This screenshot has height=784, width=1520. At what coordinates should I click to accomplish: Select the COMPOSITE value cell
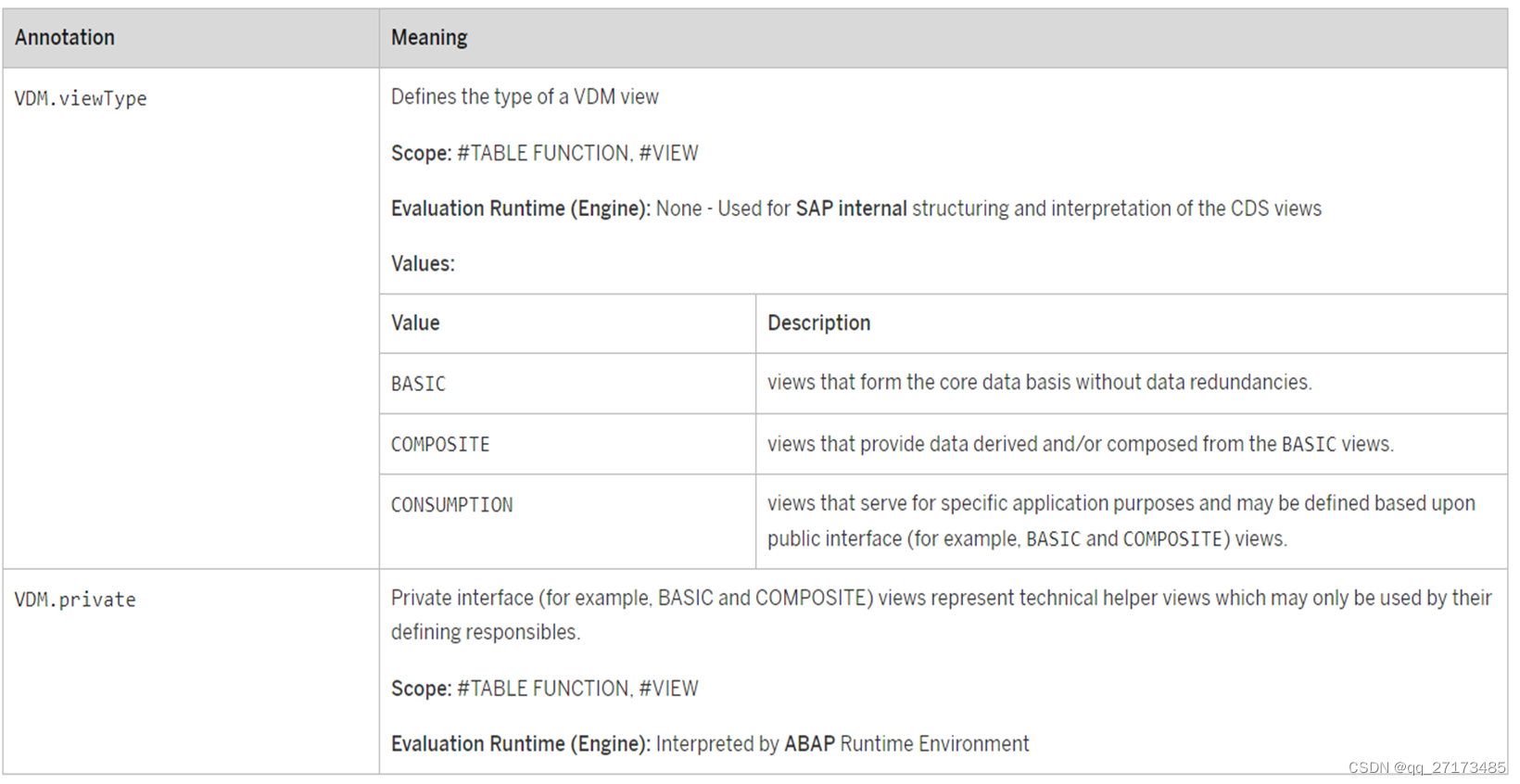[x=440, y=445]
